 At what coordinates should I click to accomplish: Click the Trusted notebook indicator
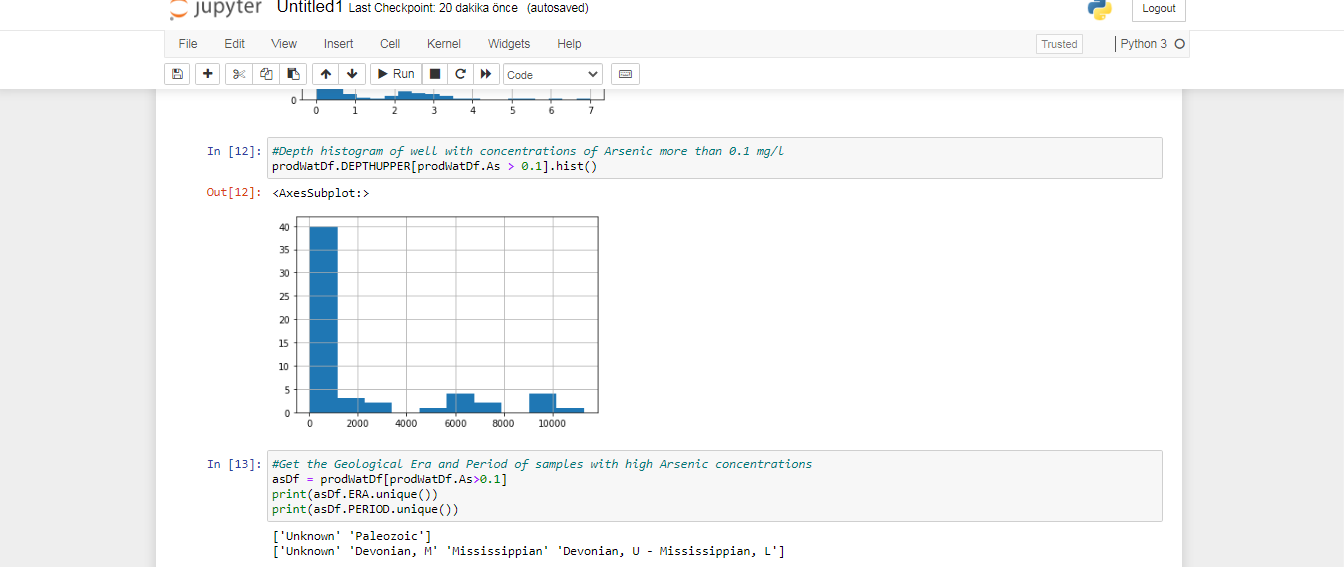[x=1059, y=44]
